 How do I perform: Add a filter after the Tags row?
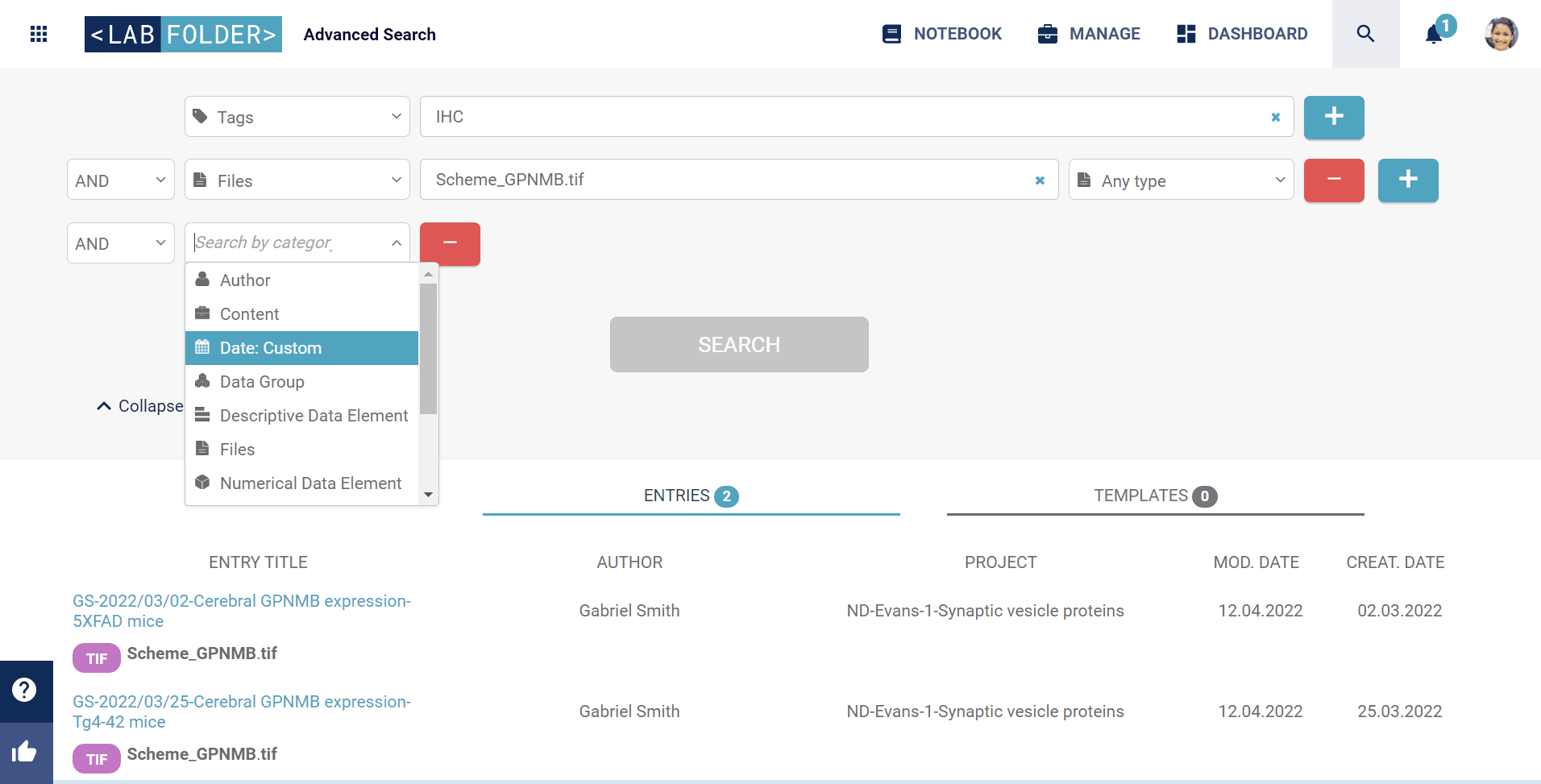tap(1333, 117)
